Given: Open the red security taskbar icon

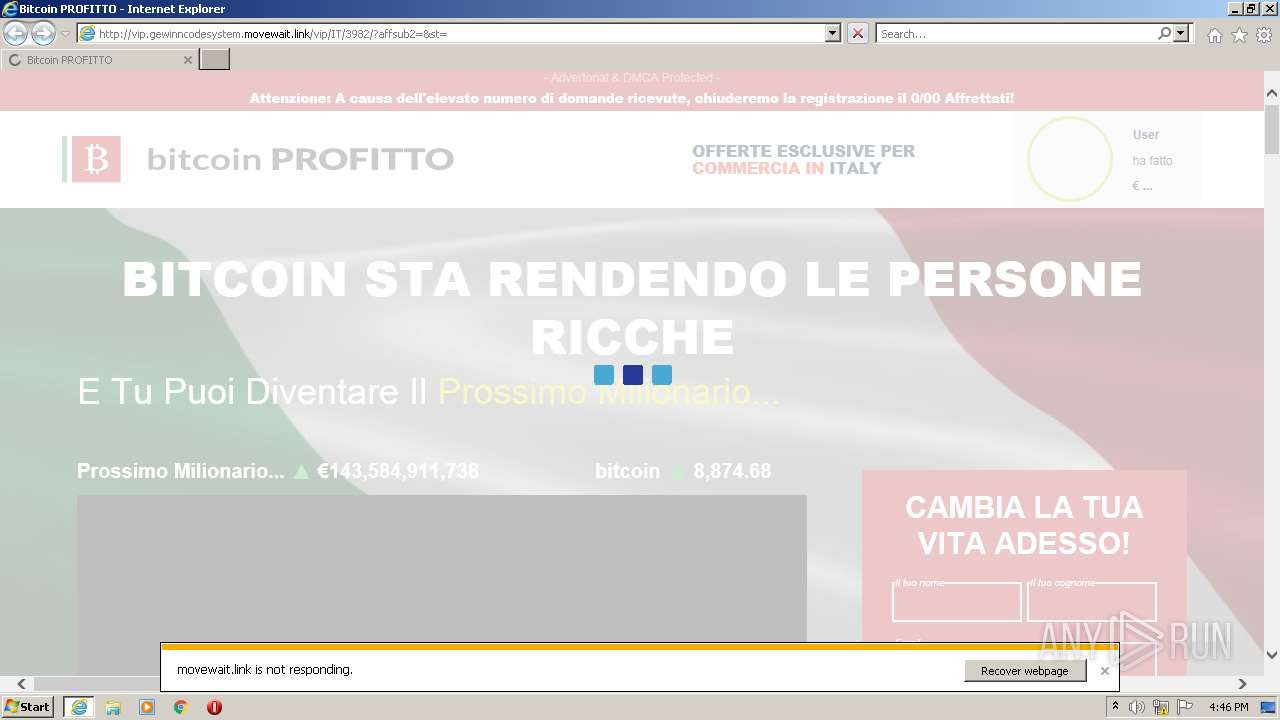Looking at the screenshot, I should click(x=214, y=707).
